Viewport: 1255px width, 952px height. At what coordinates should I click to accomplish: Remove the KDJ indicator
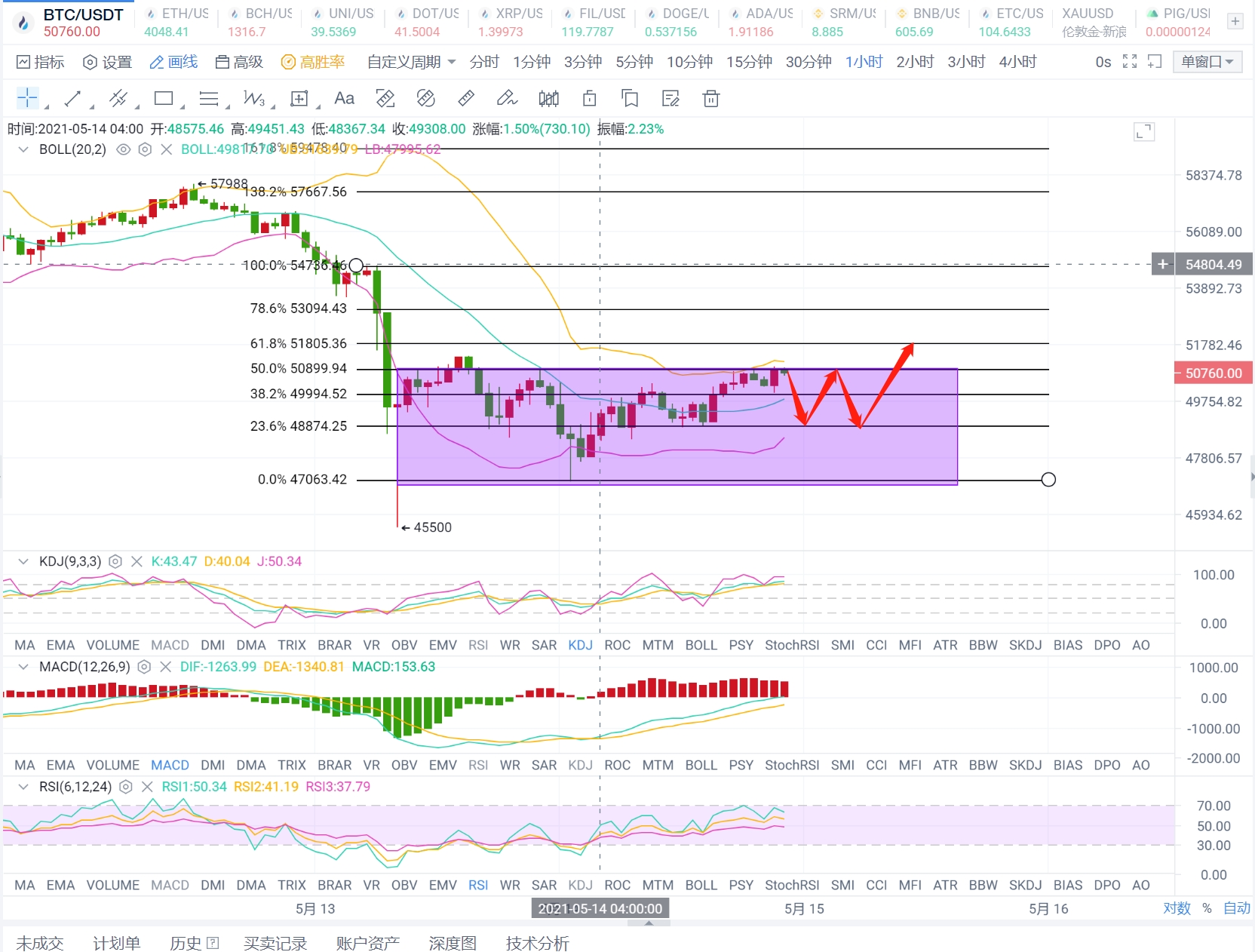point(137,561)
